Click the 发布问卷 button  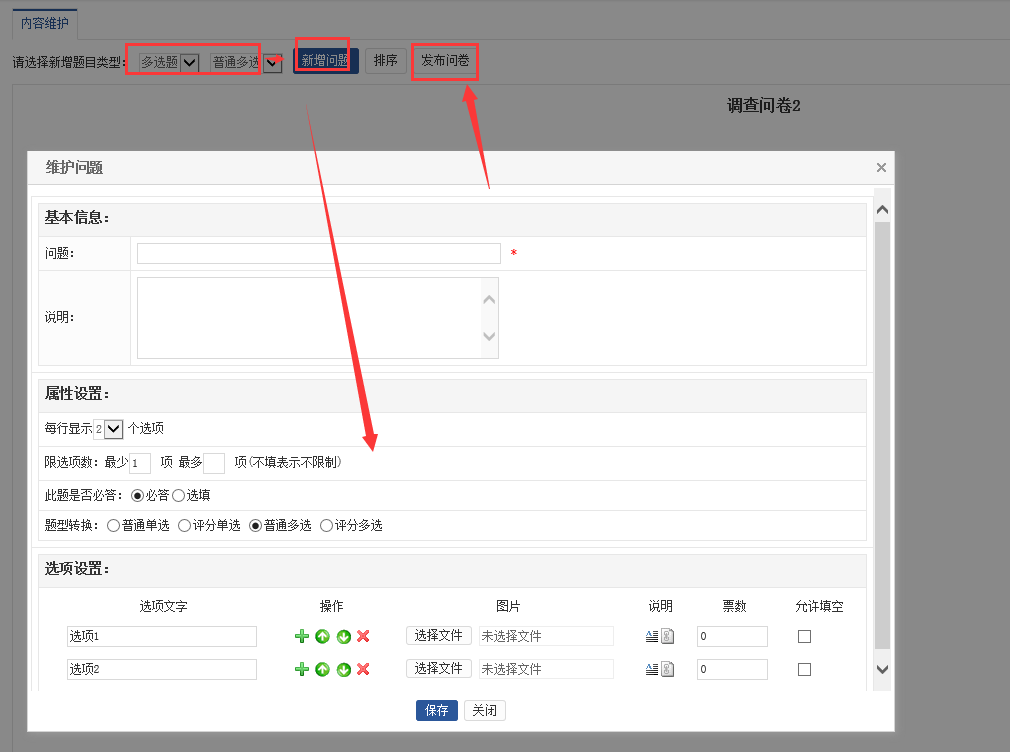(445, 61)
